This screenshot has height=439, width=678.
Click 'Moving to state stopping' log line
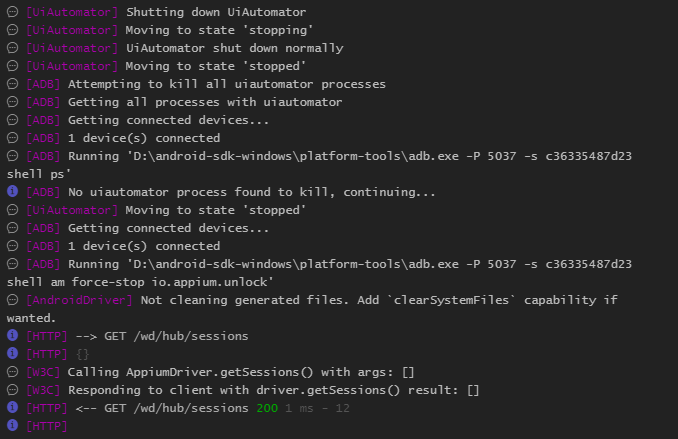click(x=169, y=30)
